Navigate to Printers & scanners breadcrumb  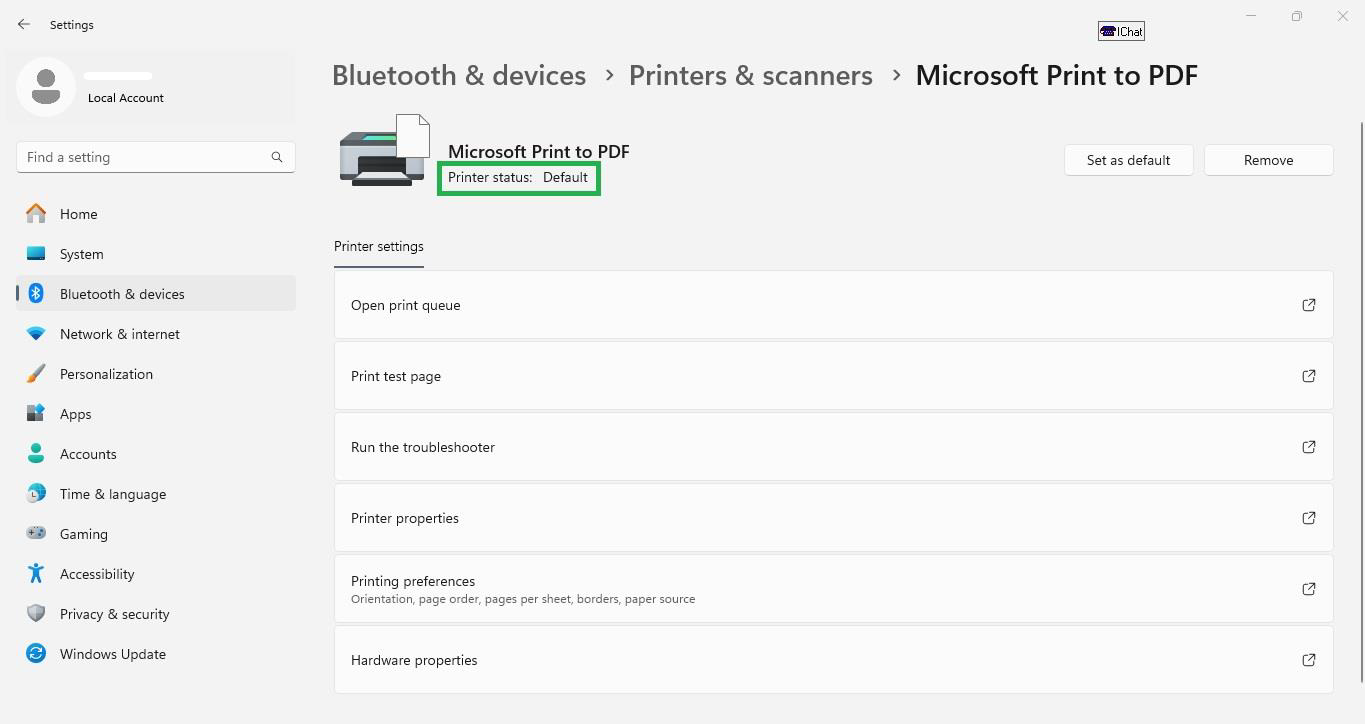[750, 76]
